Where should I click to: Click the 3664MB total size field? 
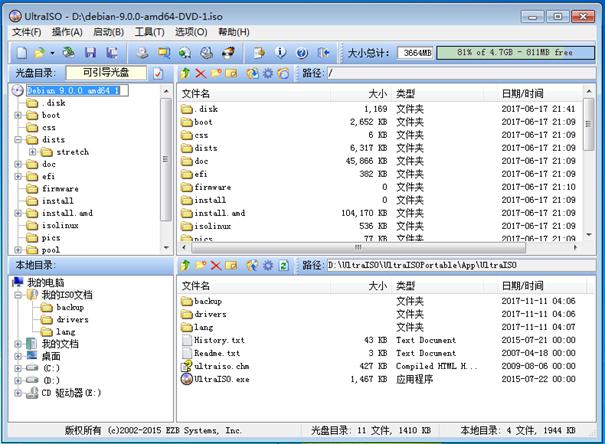415,53
